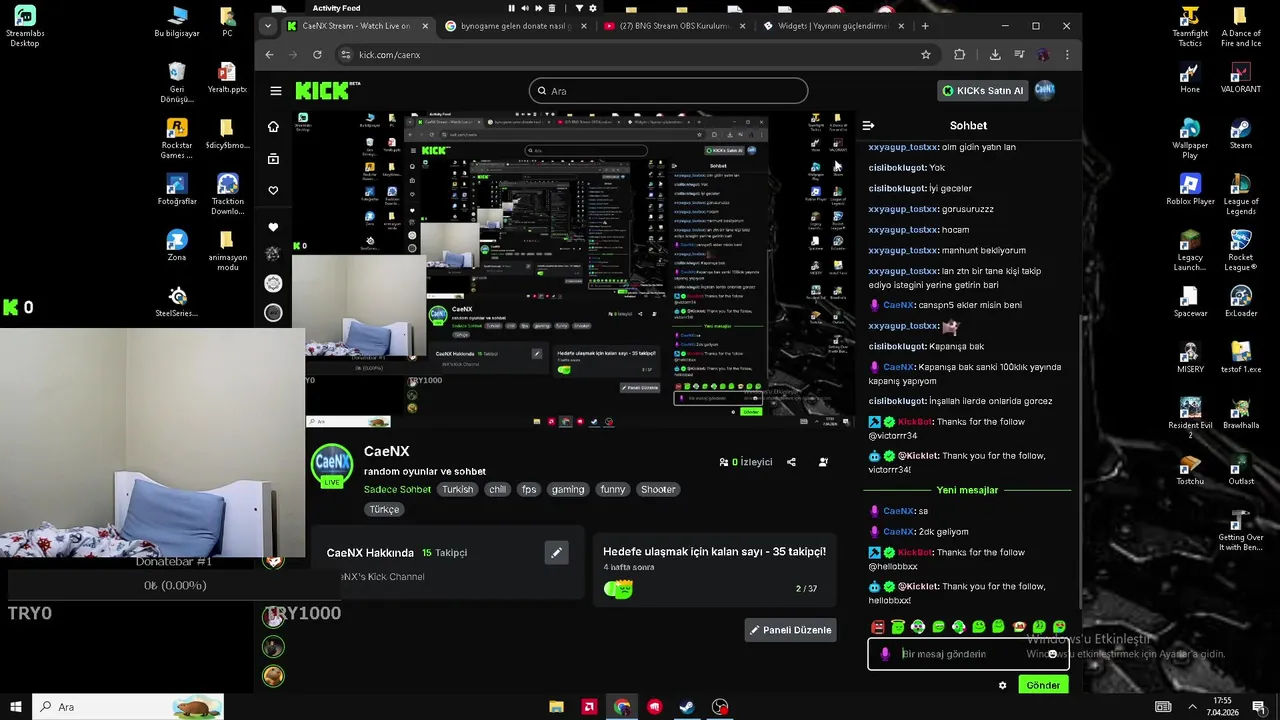The height and width of the screenshot is (720, 1280).
Task: Bookmark this page with the star icon
Action: coord(926,55)
